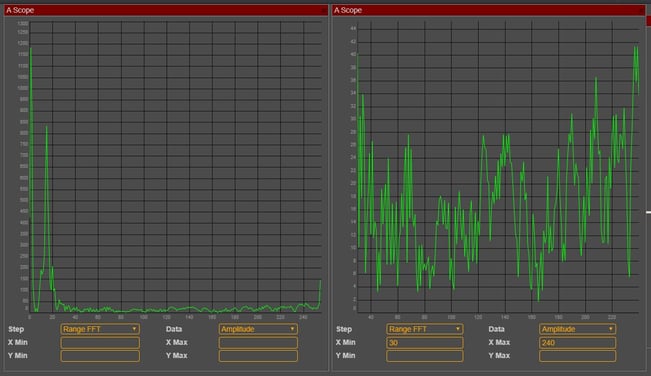
Task: Click inside the right zoomed amplitude plot
Action: (498, 167)
